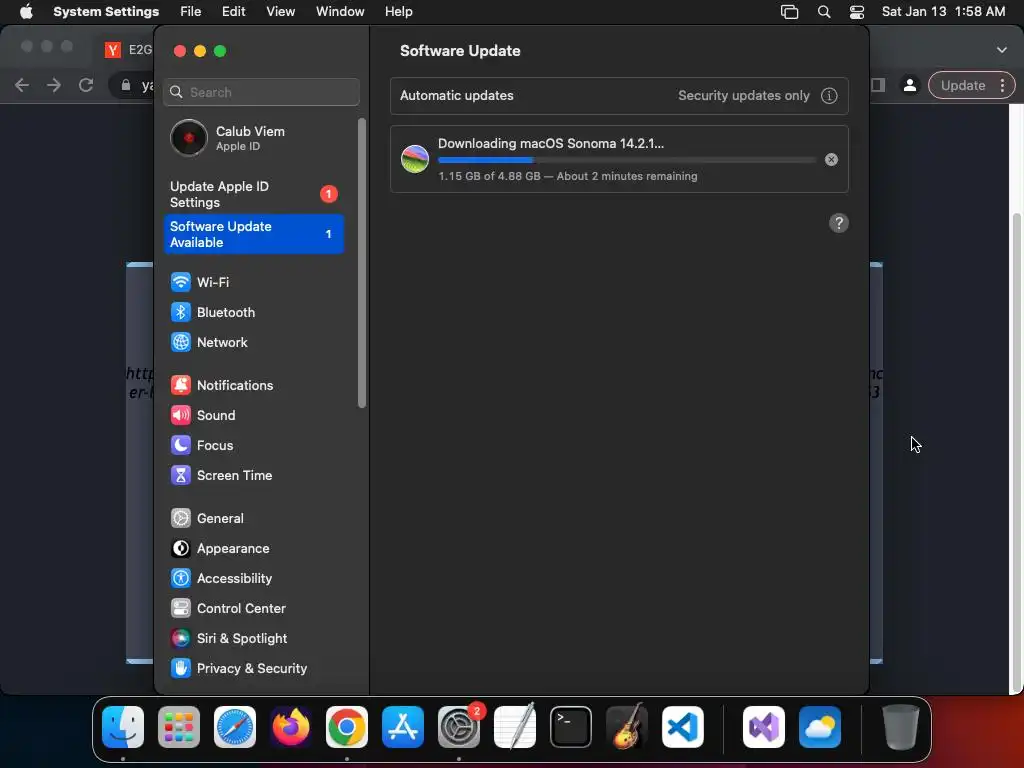Go back in Chrome
This screenshot has height=768, width=1024.
[22, 86]
